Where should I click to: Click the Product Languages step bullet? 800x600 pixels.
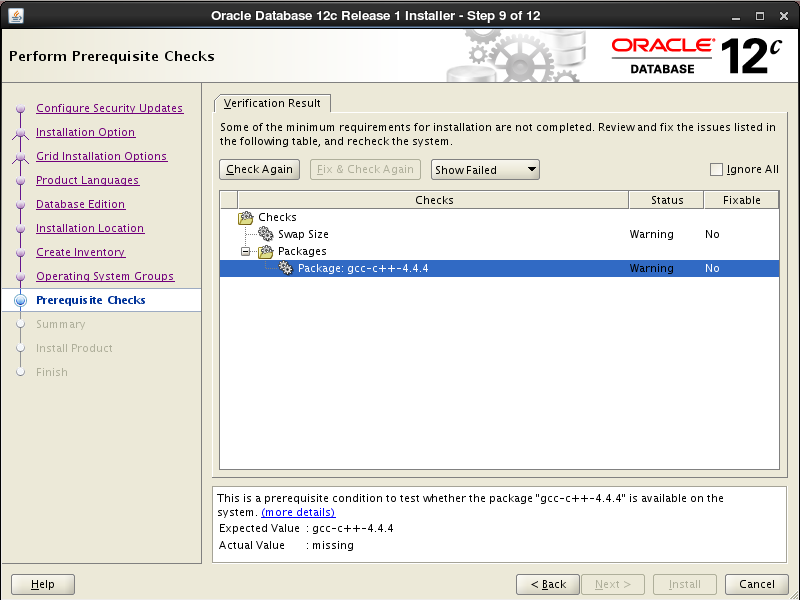click(x=20, y=181)
